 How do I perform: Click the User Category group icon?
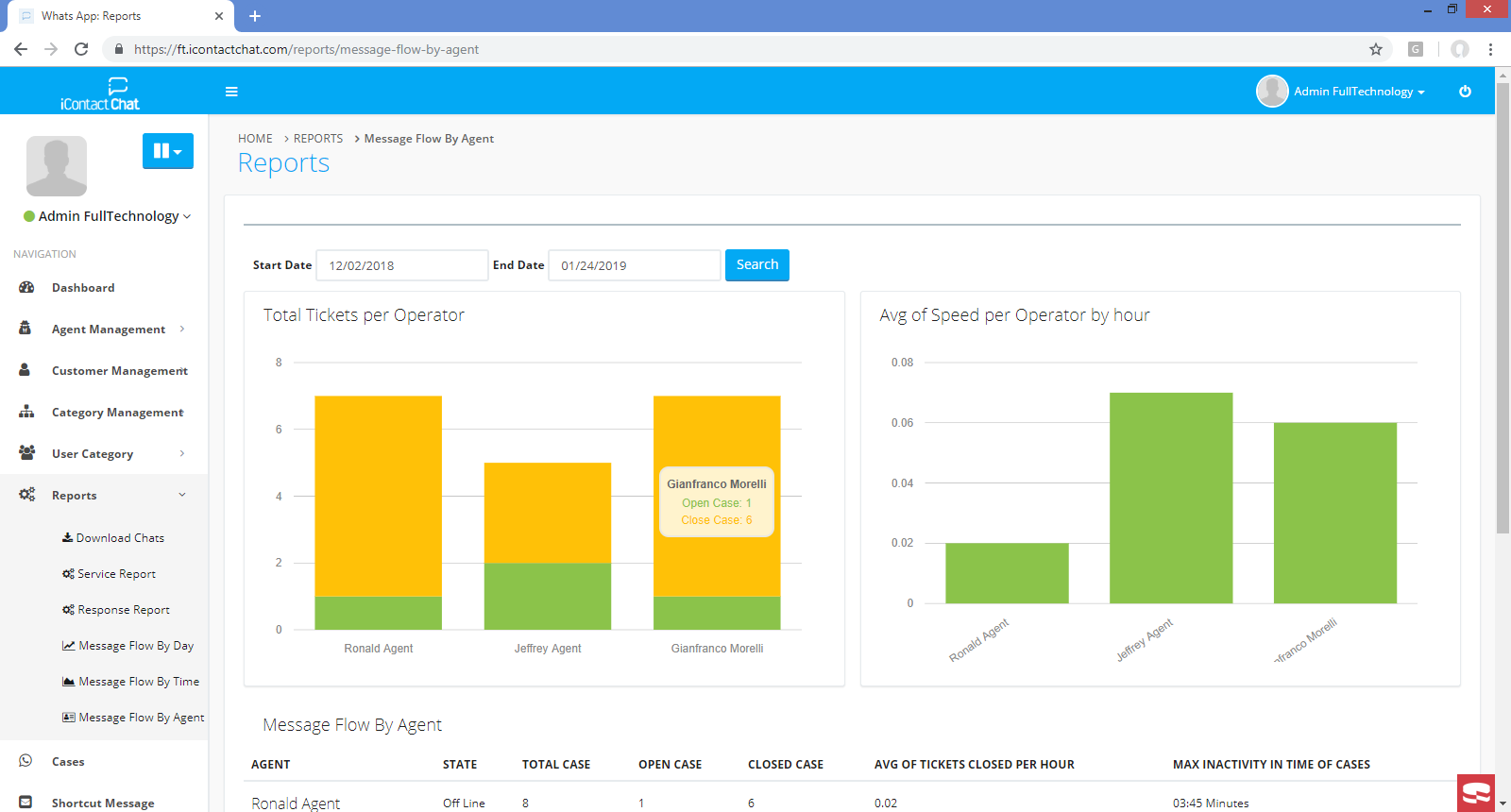26,453
